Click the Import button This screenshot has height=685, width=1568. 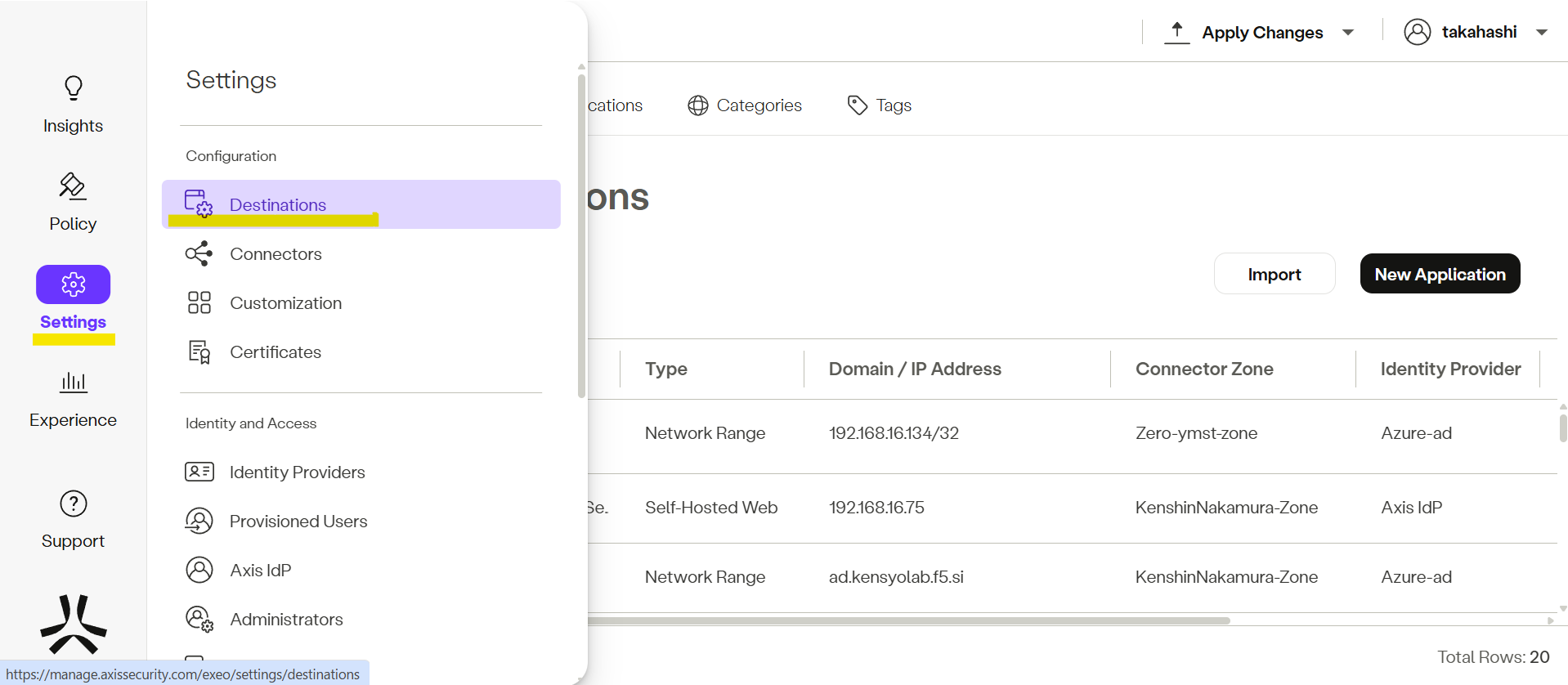[1274, 274]
